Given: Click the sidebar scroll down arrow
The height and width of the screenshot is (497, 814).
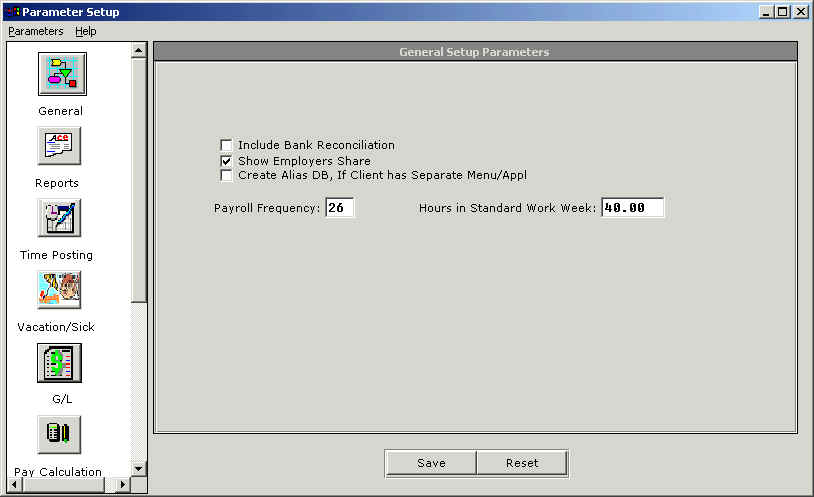Looking at the screenshot, I should 139,468.
